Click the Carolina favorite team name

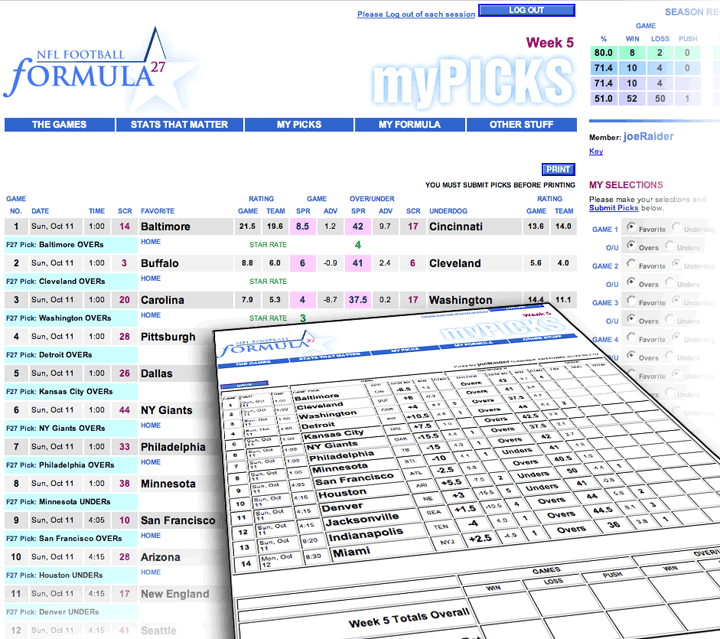(x=163, y=300)
